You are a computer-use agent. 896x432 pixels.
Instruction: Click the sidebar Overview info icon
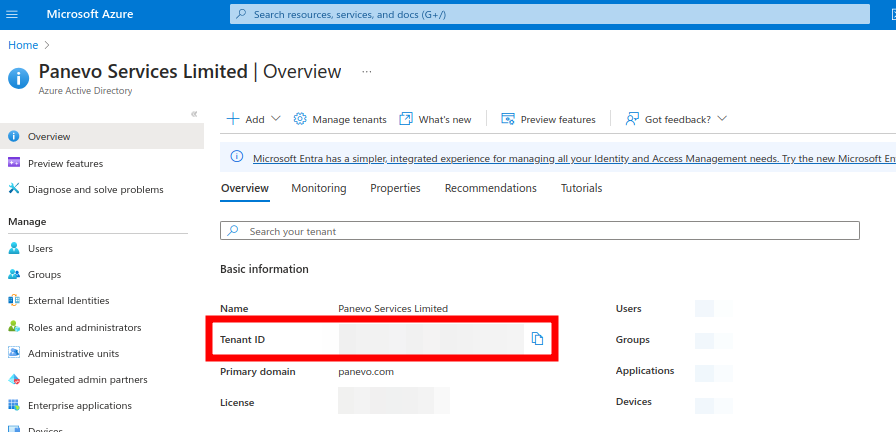pos(14,136)
